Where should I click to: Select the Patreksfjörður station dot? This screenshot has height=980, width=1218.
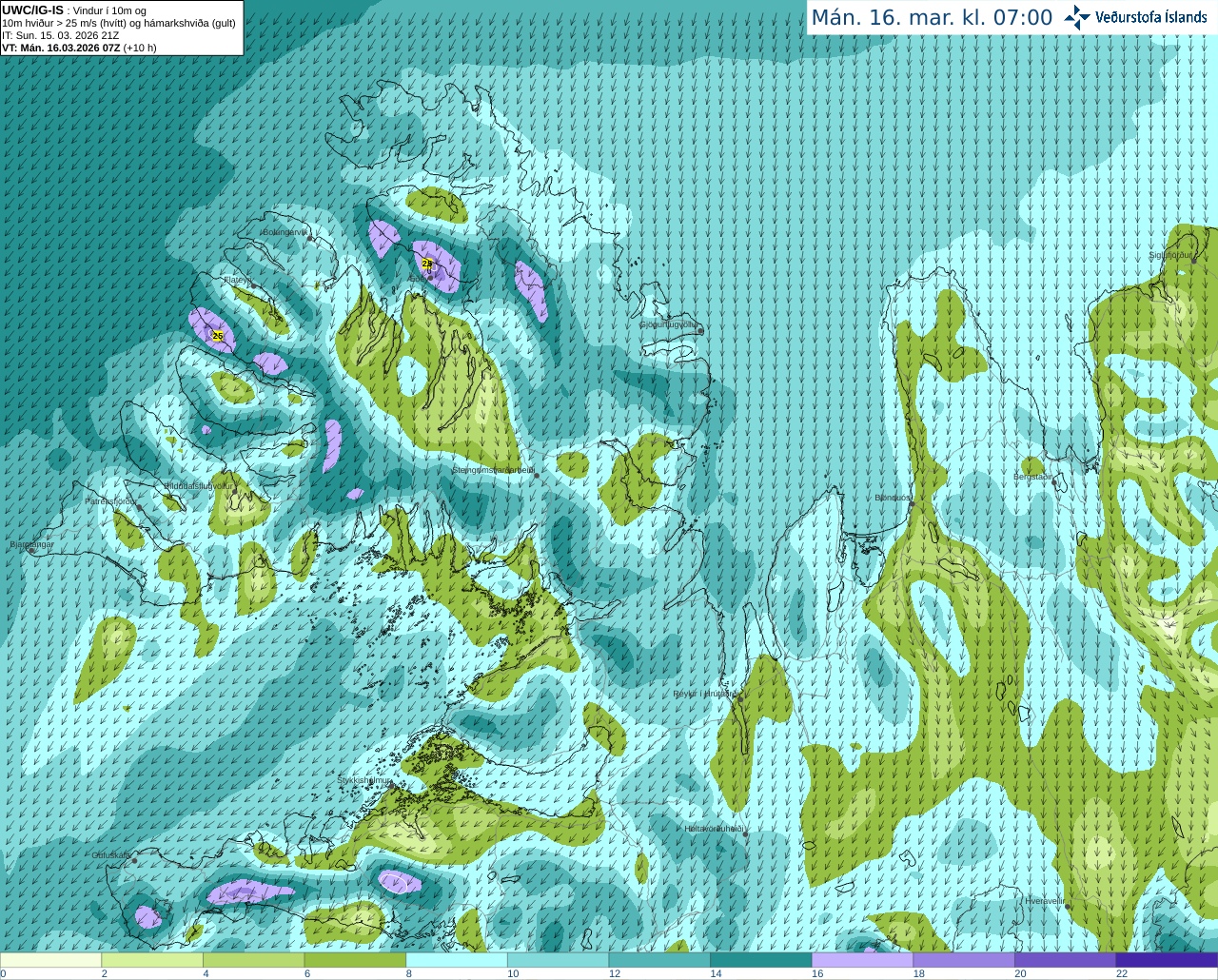140,507
